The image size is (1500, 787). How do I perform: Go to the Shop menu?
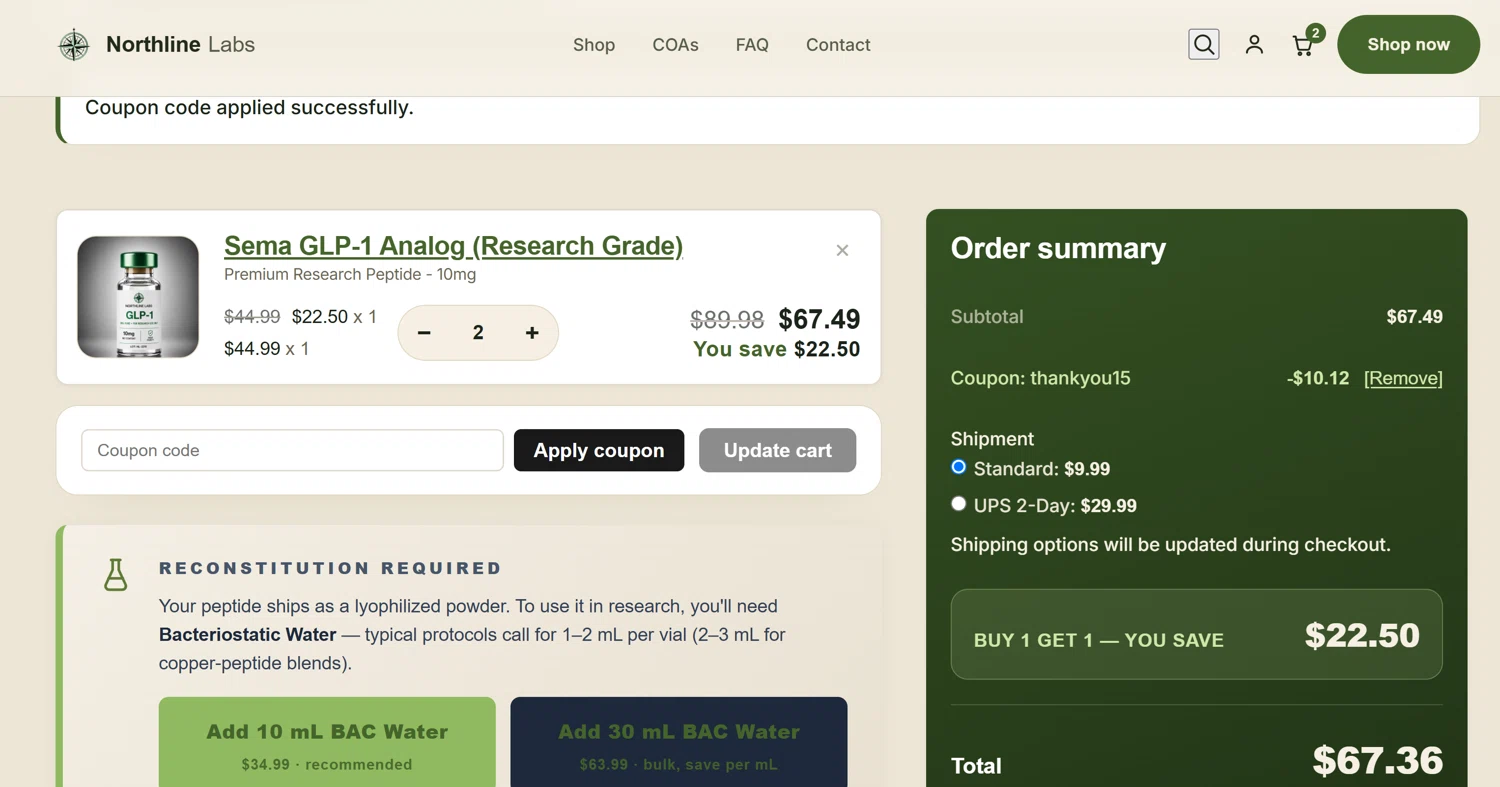click(594, 45)
